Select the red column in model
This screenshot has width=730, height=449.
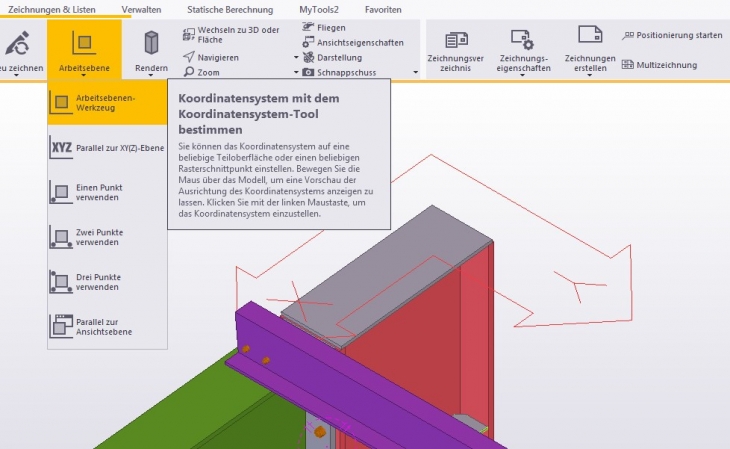coord(410,340)
